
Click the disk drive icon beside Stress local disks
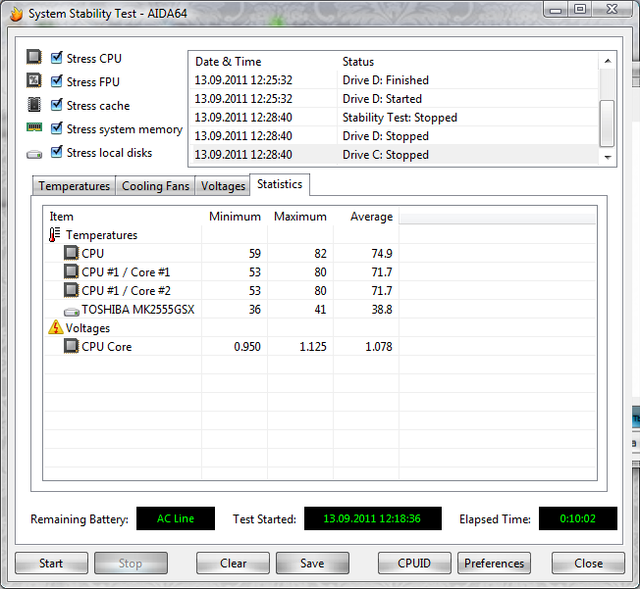[34, 153]
